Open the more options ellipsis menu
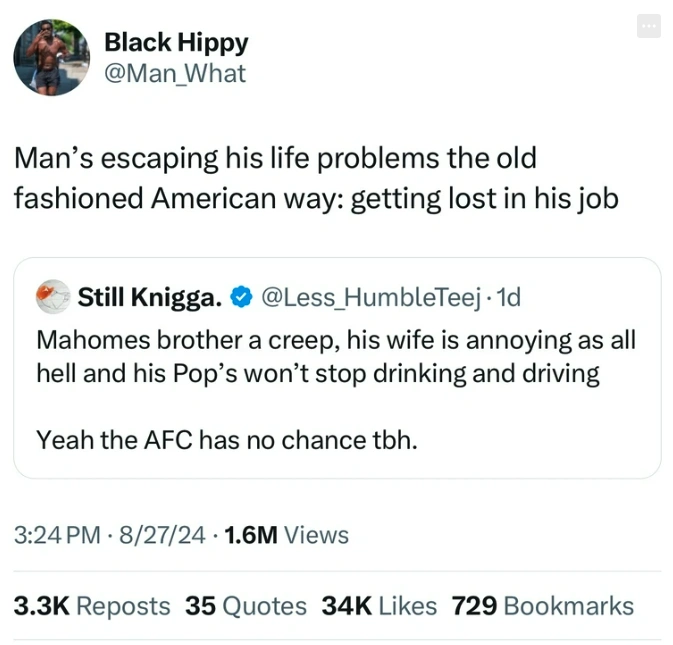Image resolution: width=673 pixels, height=645 pixels. [x=649, y=27]
